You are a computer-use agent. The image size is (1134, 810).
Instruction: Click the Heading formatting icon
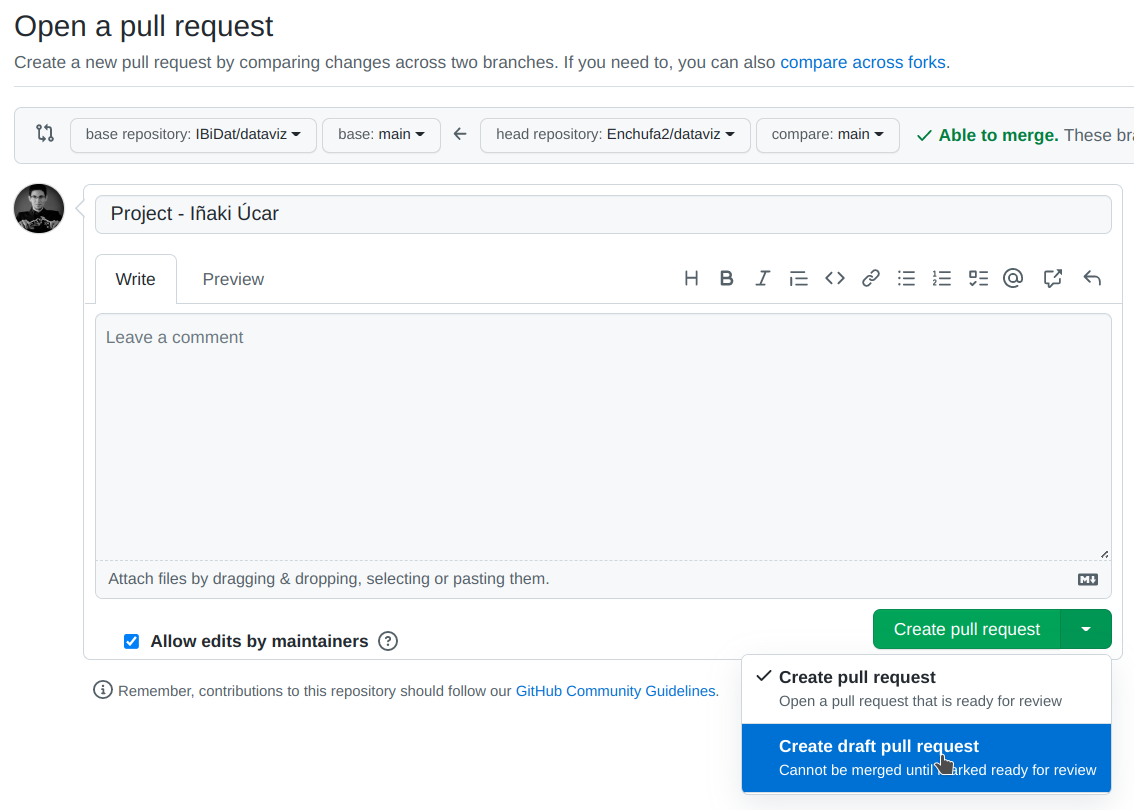click(x=691, y=278)
